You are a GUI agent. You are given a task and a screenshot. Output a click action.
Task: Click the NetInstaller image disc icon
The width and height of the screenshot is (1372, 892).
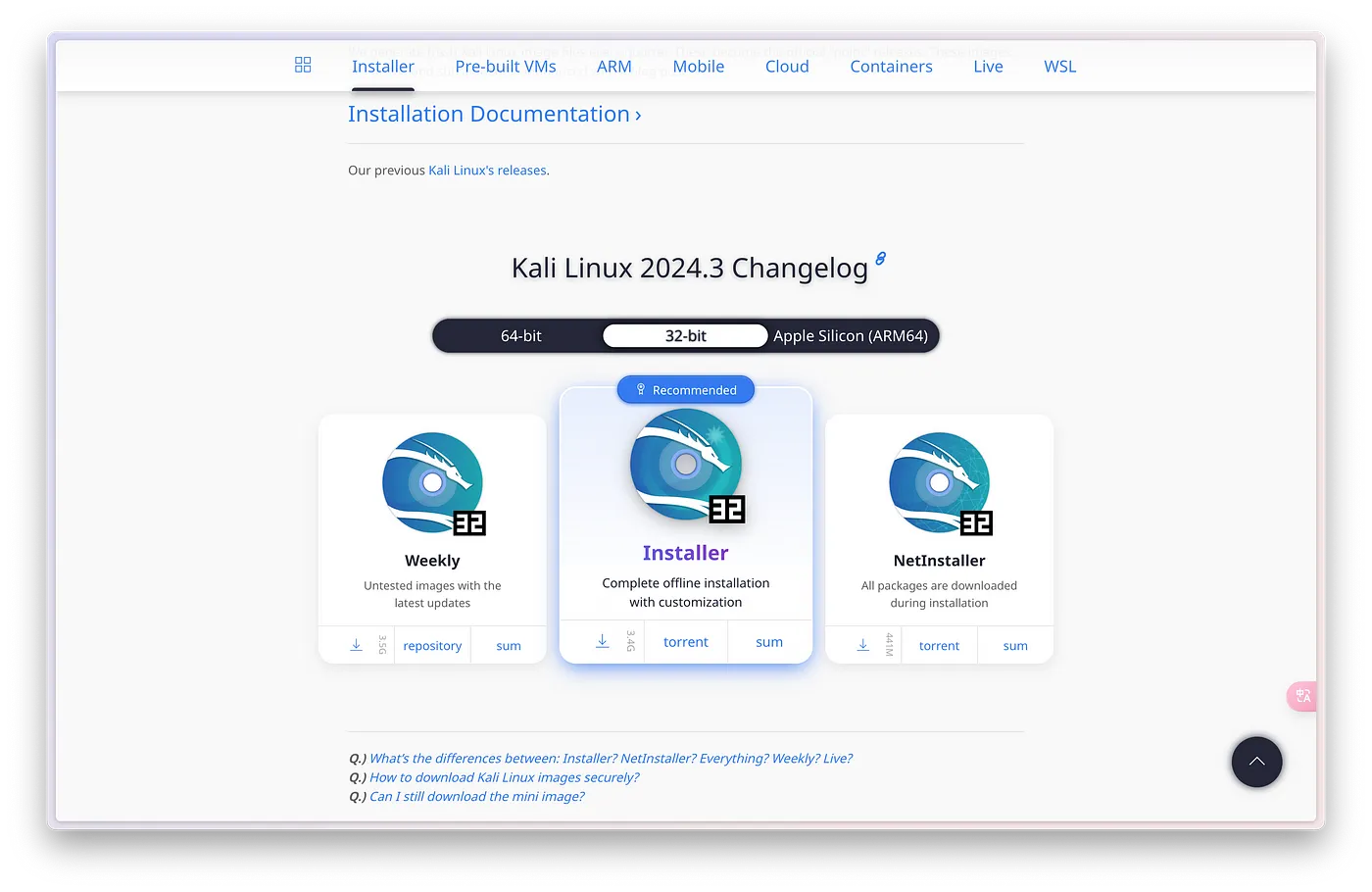[940, 483]
